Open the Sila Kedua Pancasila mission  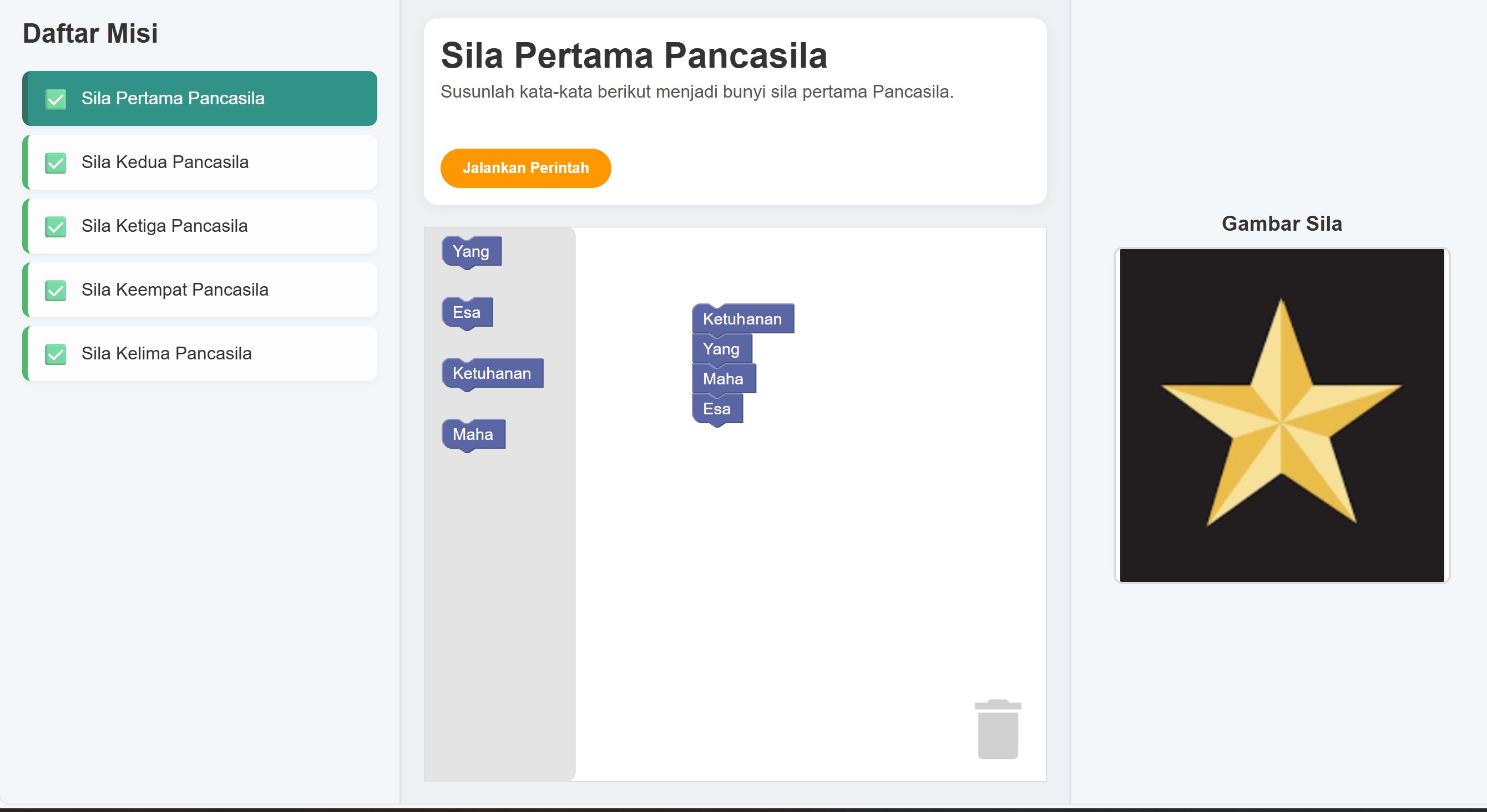[165, 162]
